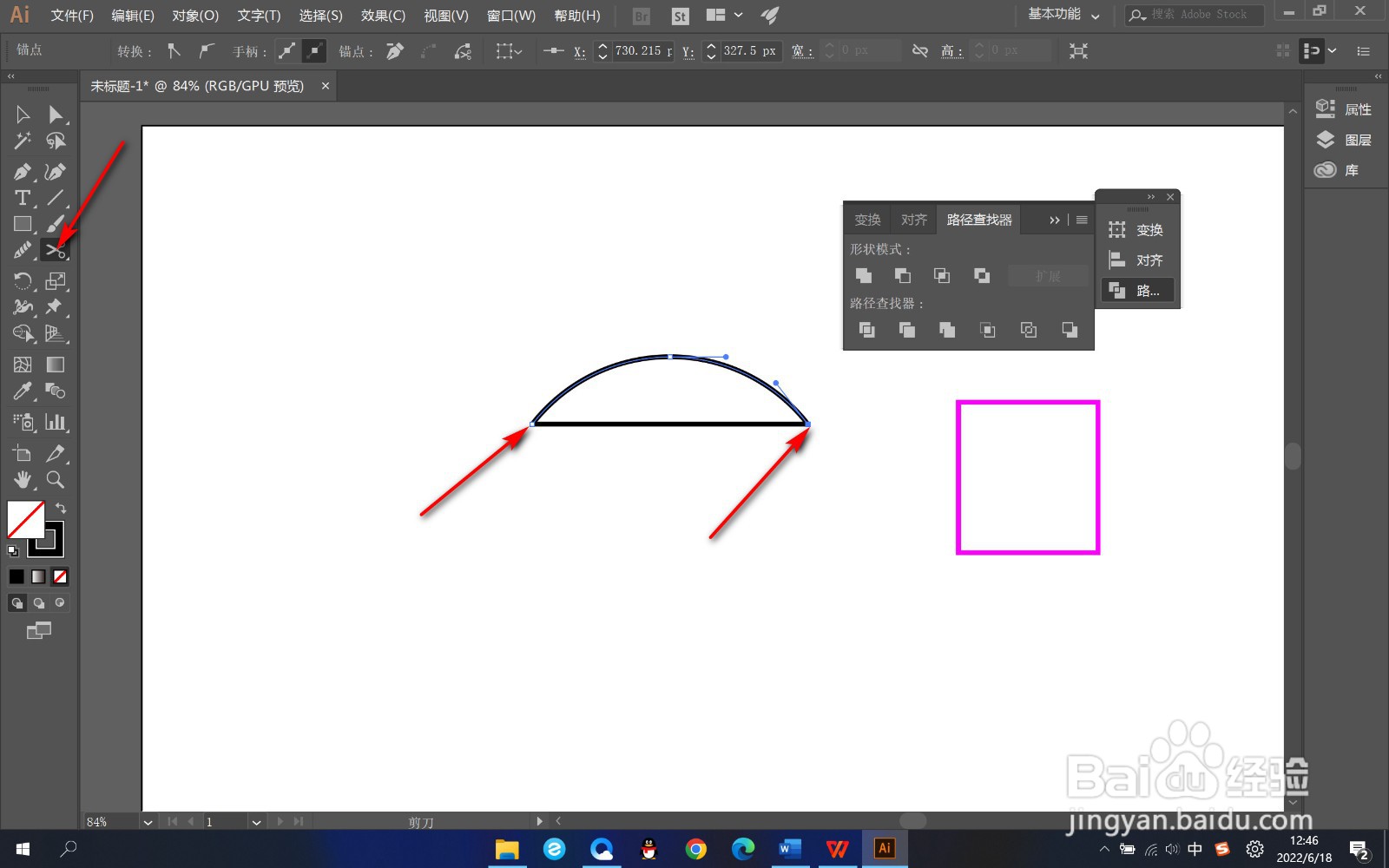Select the Line Segment tool
Screen dimensions: 1389x868
point(56,198)
